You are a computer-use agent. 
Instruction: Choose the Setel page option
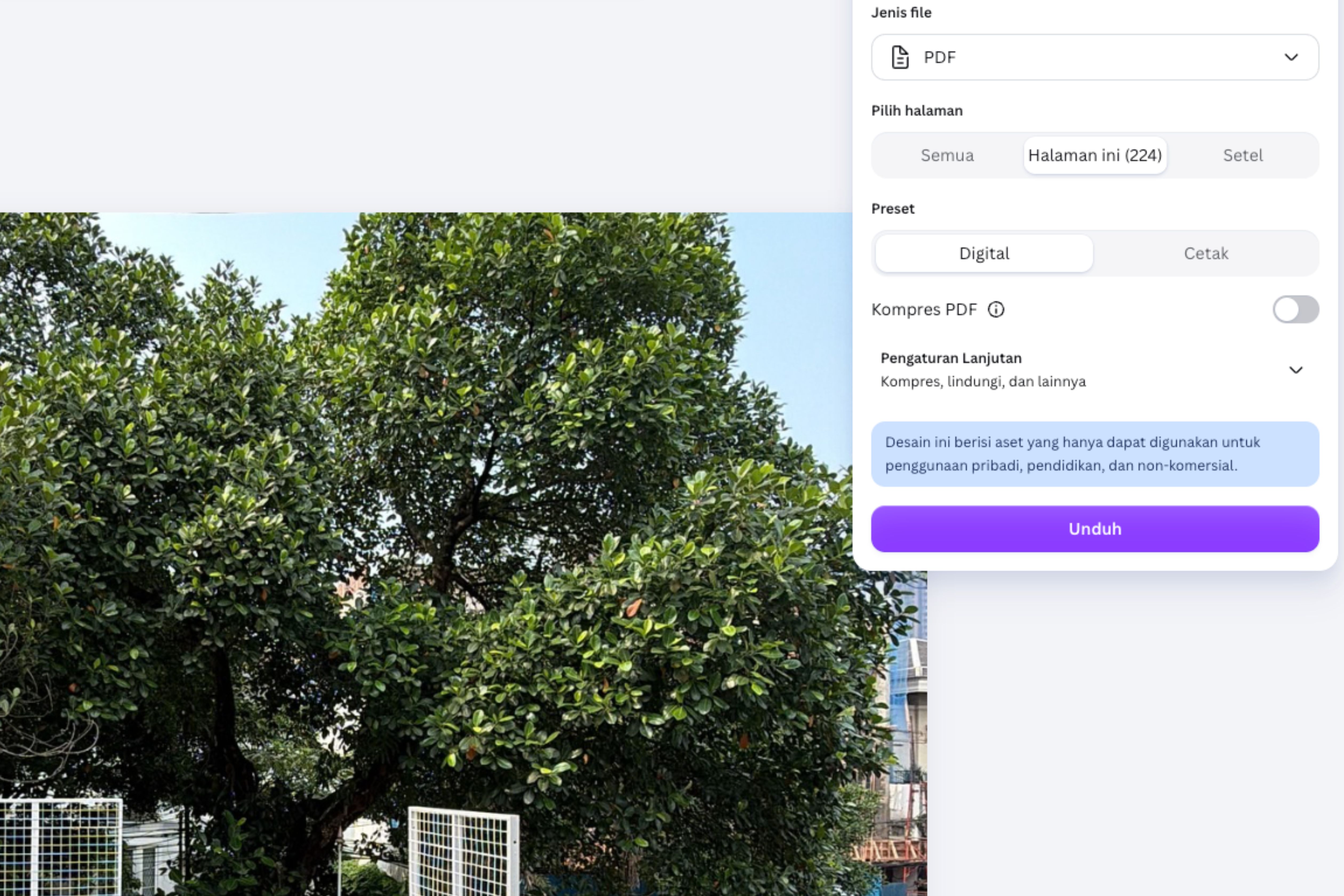pyautogui.click(x=1242, y=155)
